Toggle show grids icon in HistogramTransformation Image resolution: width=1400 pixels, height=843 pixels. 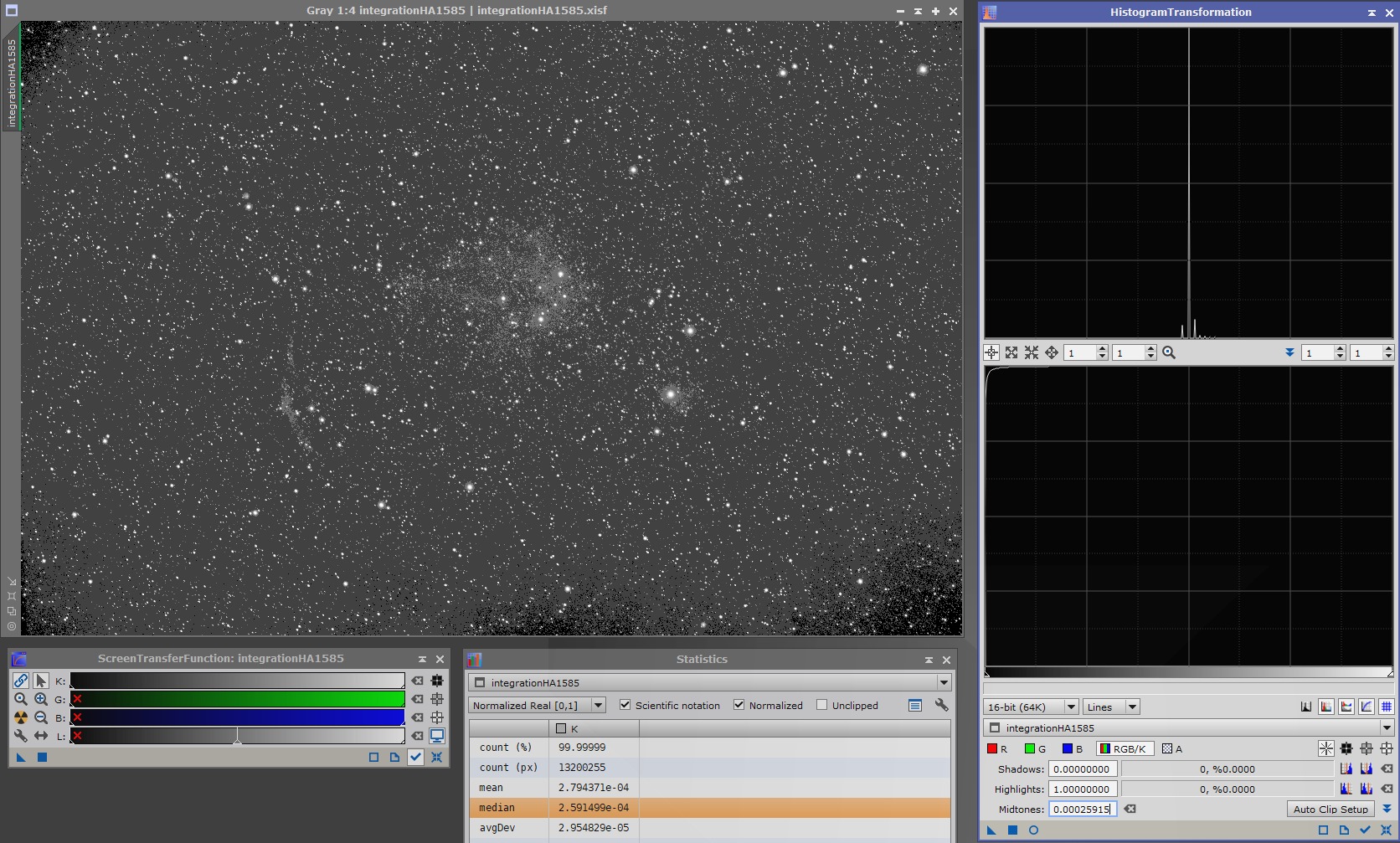[1387, 707]
